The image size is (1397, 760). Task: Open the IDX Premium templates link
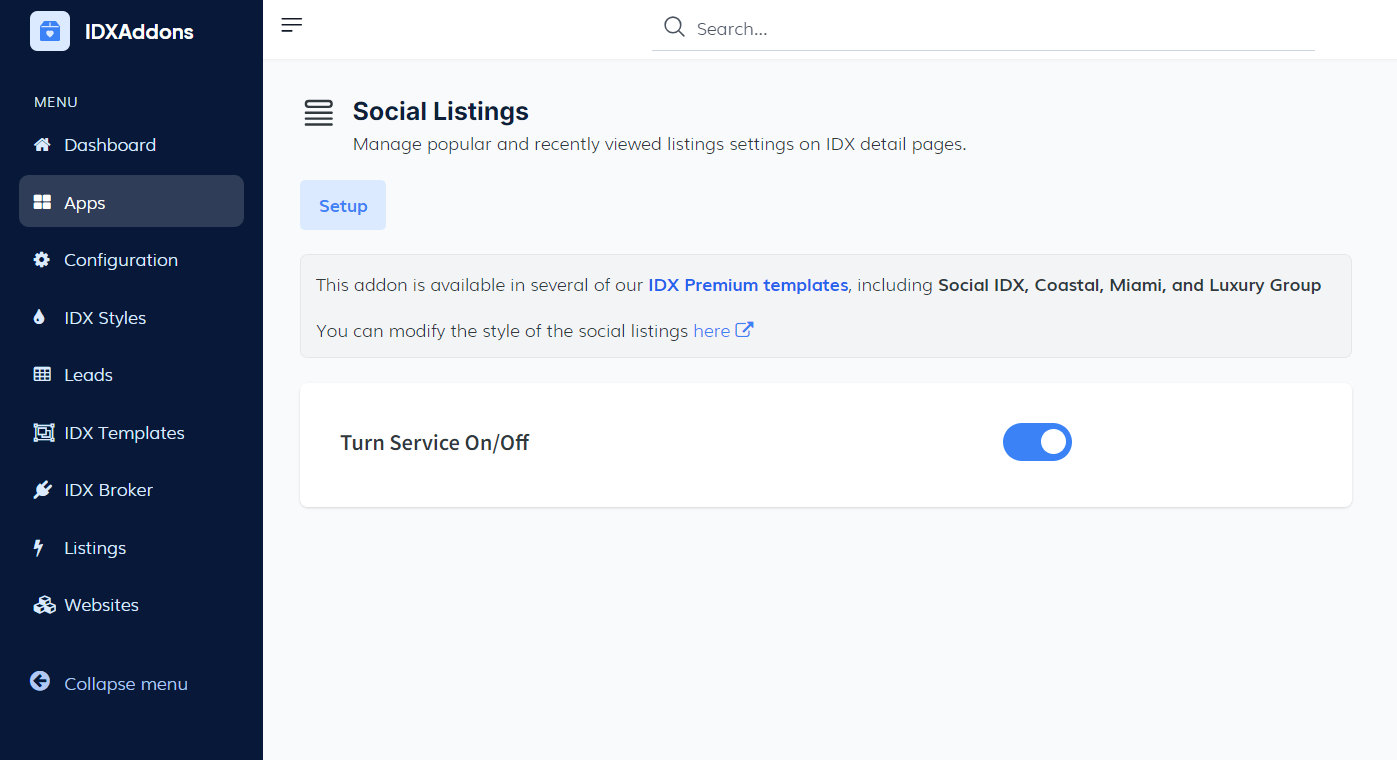748,285
